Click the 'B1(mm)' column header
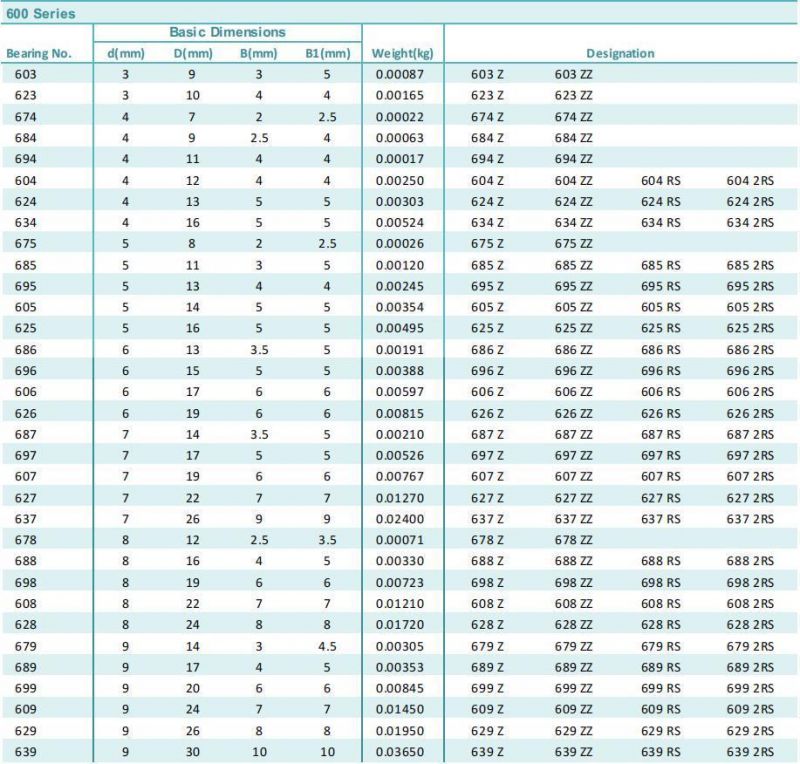Image resolution: width=800 pixels, height=764 pixels. pyautogui.click(x=328, y=54)
